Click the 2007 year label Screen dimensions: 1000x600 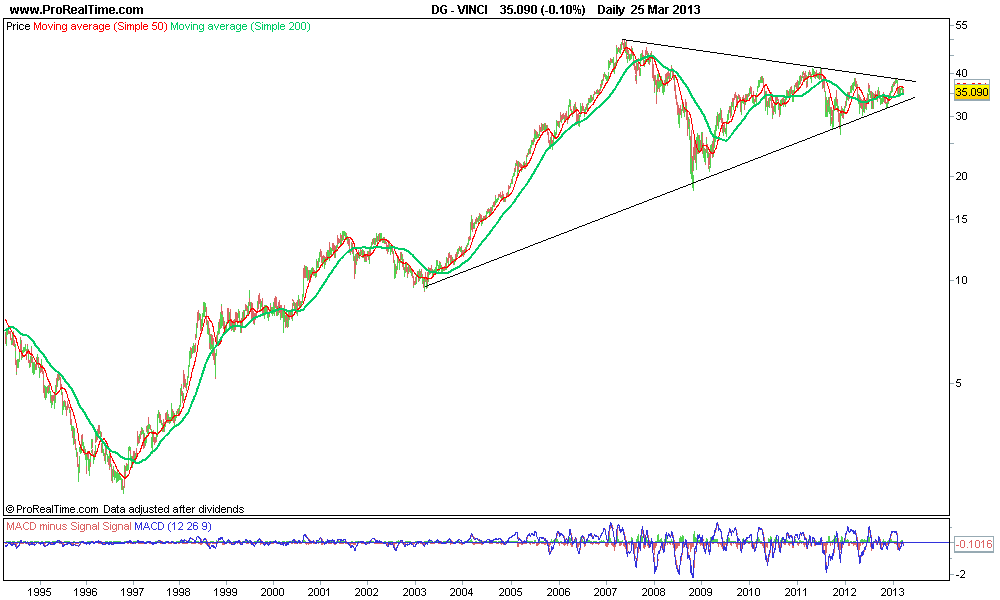click(x=605, y=591)
